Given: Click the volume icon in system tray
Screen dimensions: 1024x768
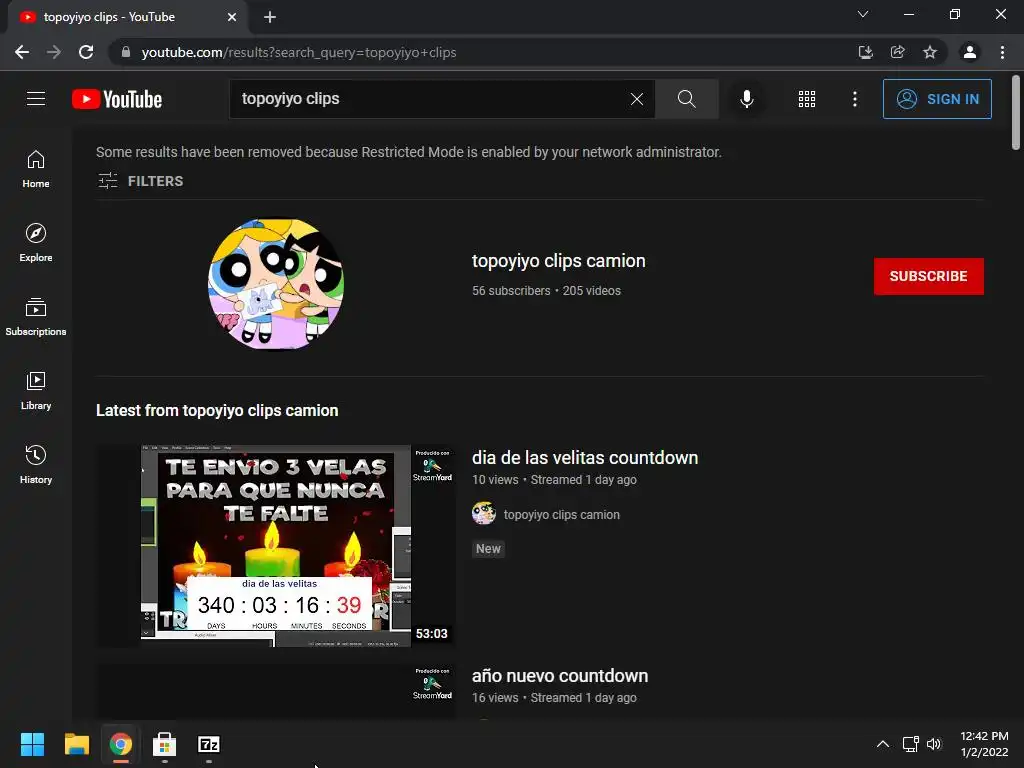Looking at the screenshot, I should [935, 744].
